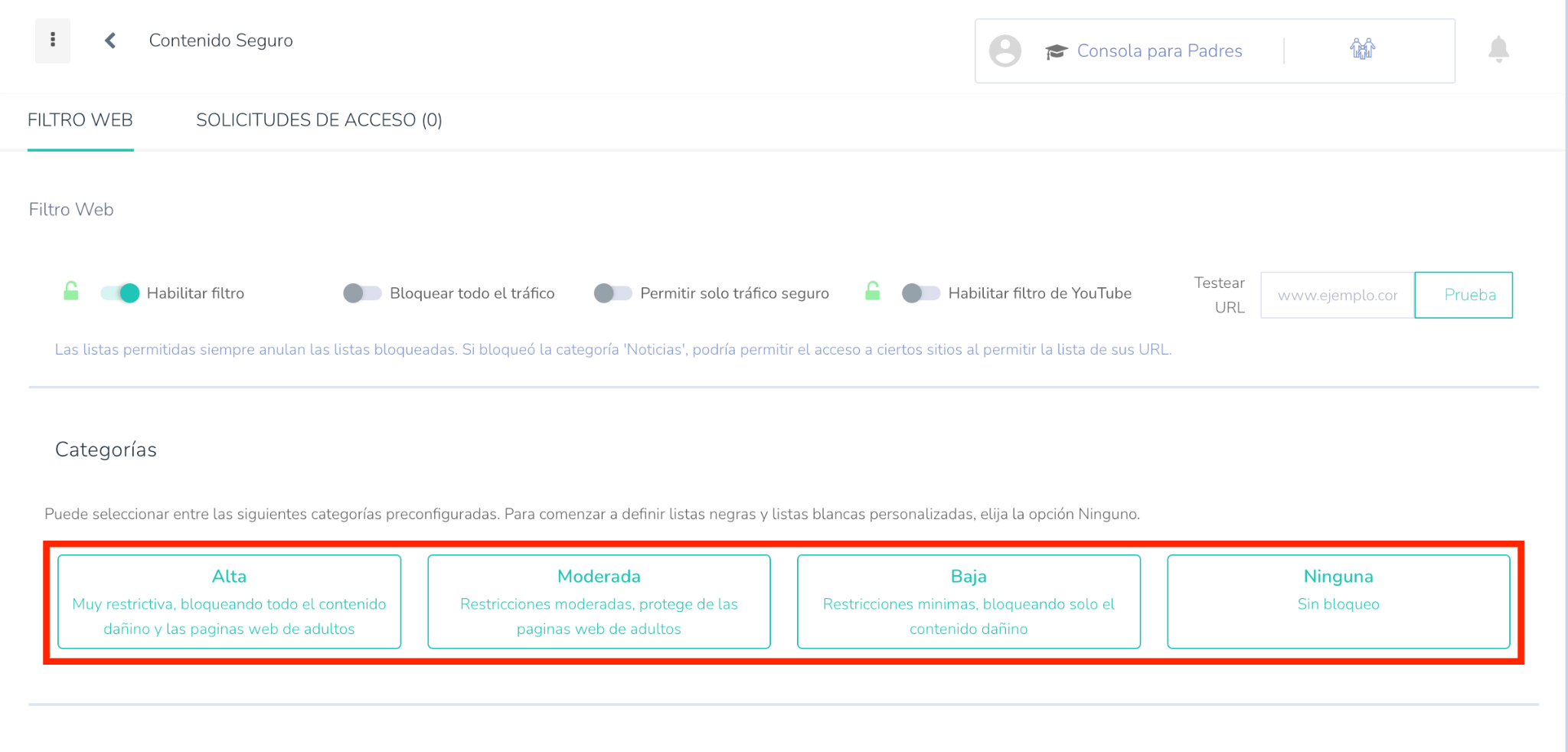
Task: Open the Consola para Padres link
Action: [1159, 51]
